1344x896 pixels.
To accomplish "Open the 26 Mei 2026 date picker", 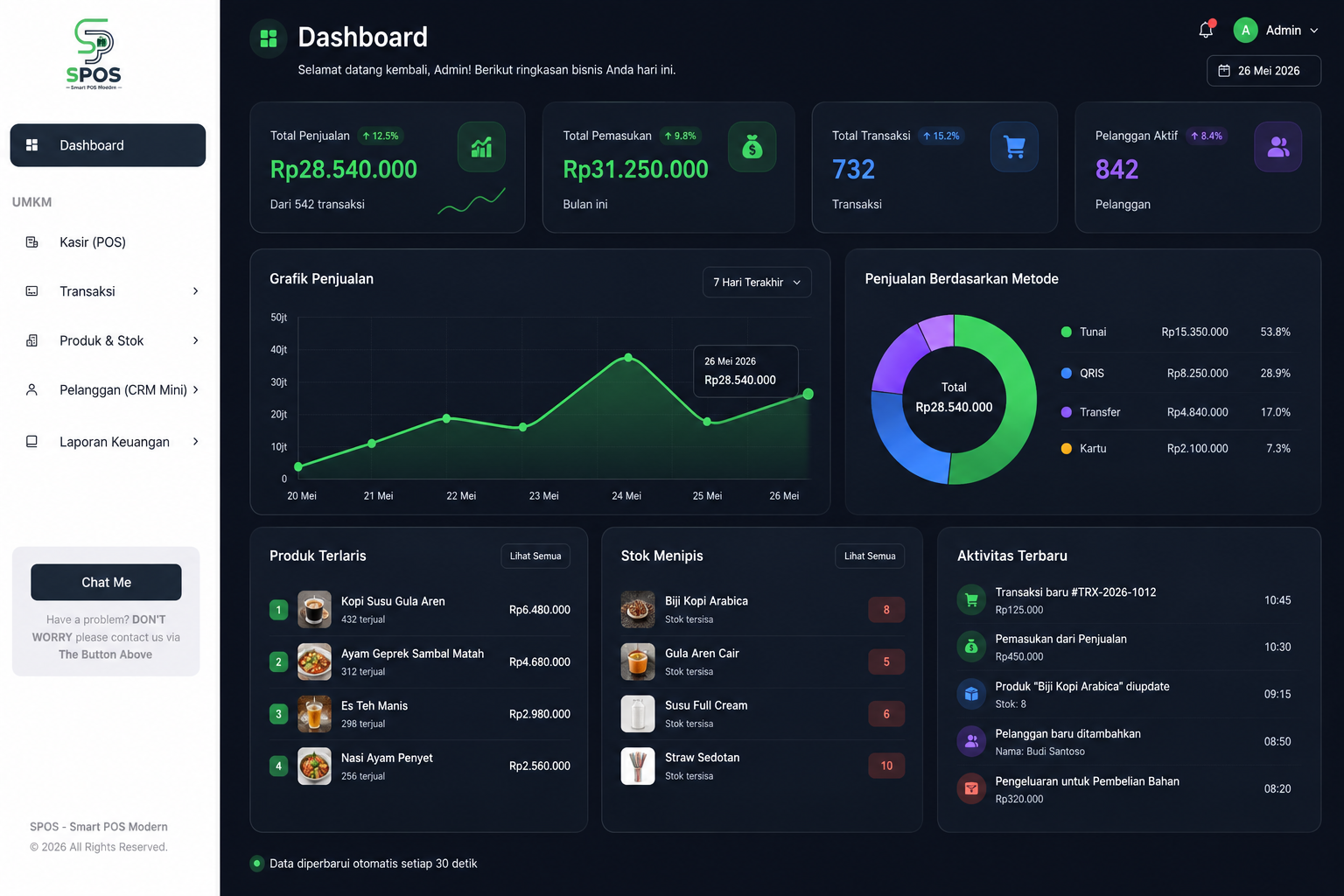I will (1263, 71).
